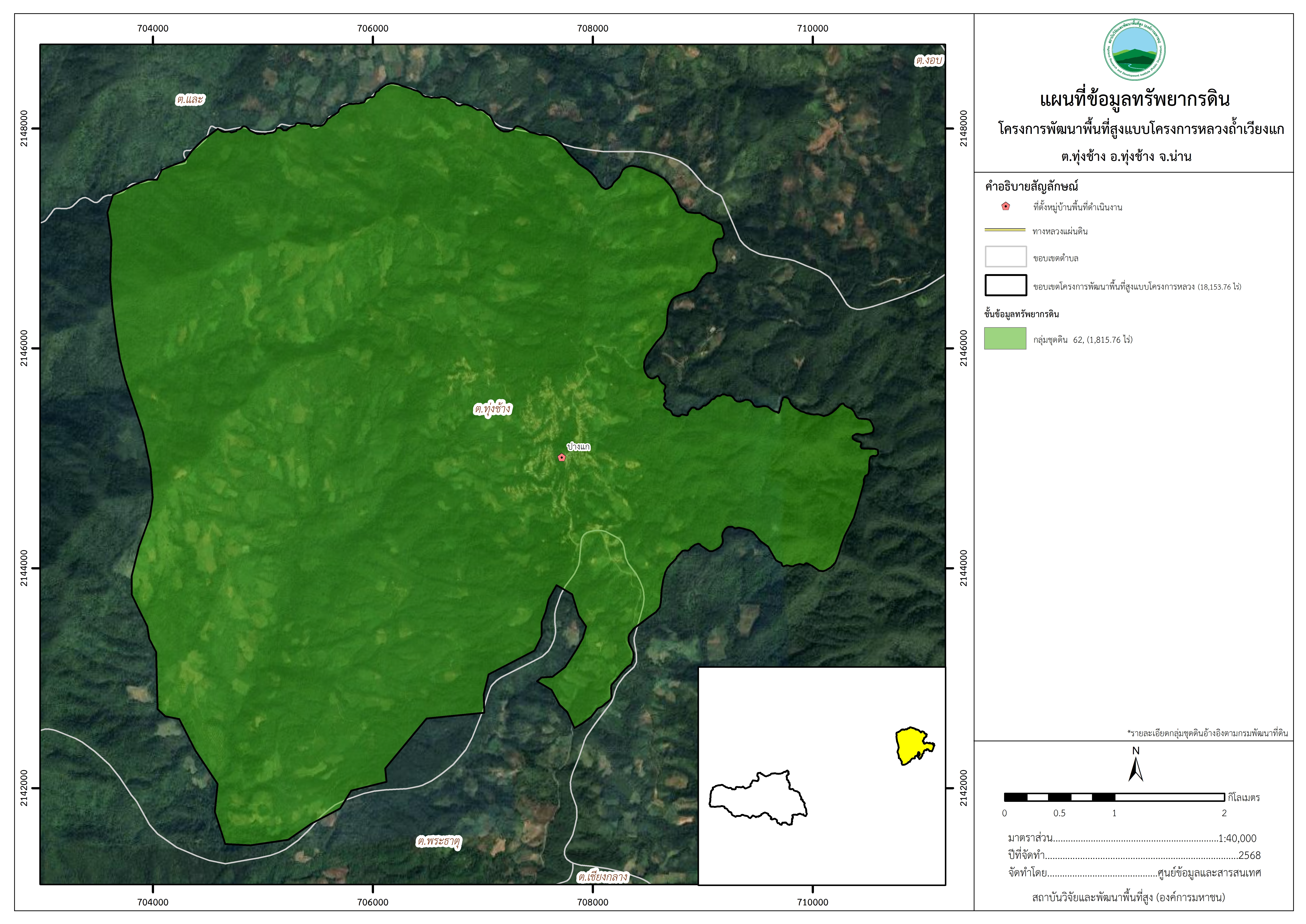Viewport: 1306px width, 924px height.
Task: Click the 'N' letter above the north arrow
Action: pos(1136,751)
